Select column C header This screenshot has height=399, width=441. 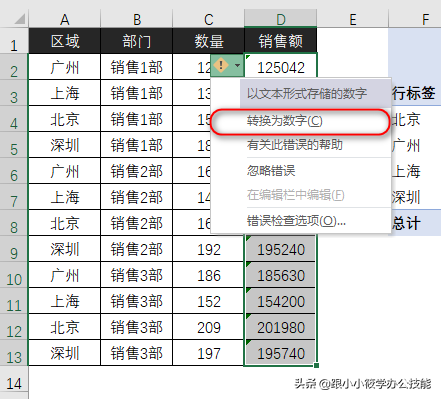tap(209, 19)
